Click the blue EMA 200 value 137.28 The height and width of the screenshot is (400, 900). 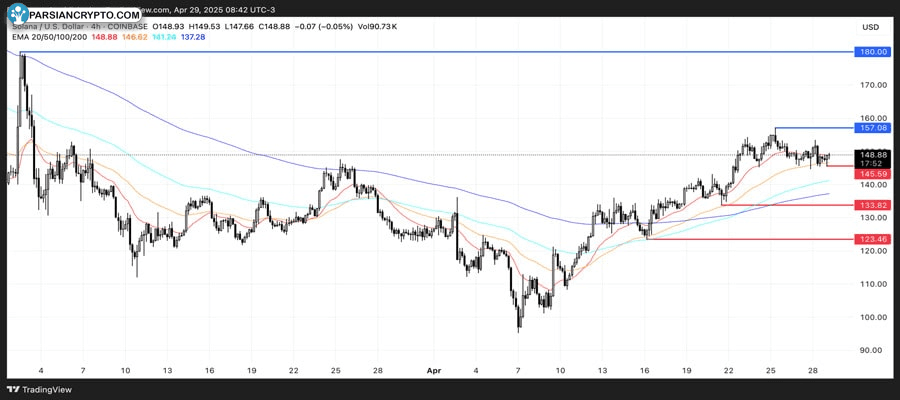click(x=193, y=37)
